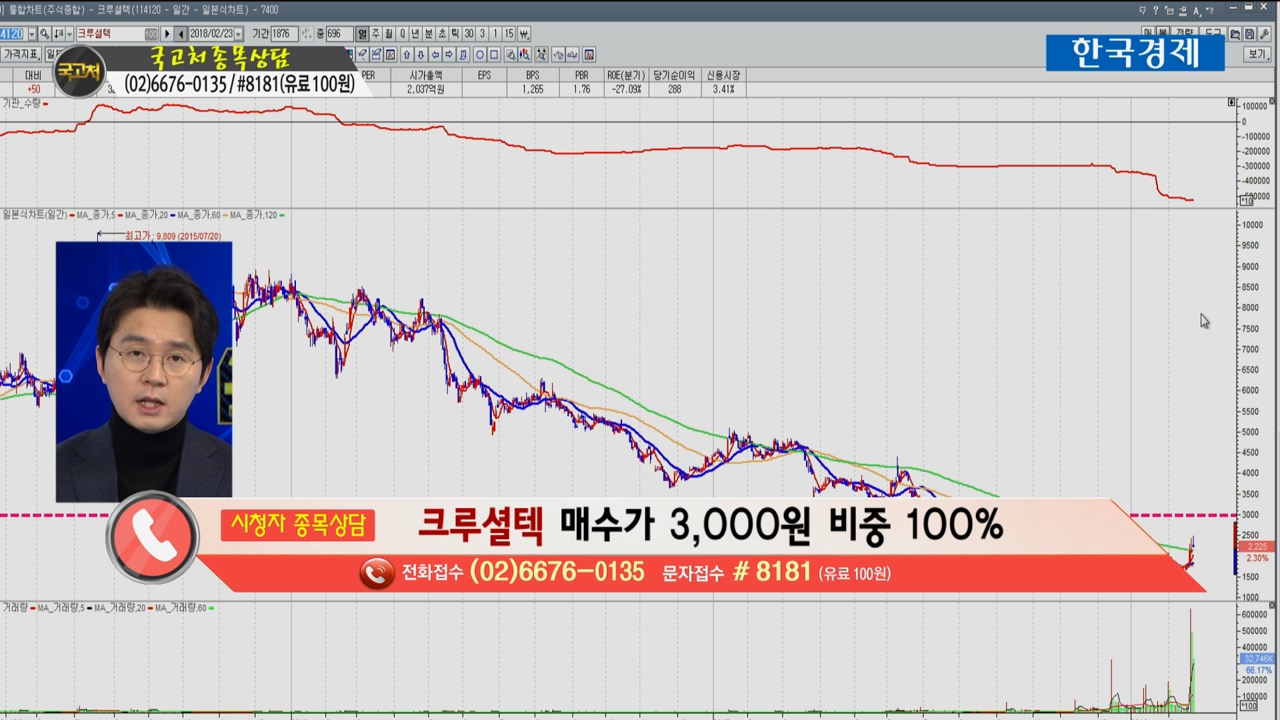Click the wrench settings icon
This screenshot has height=720, width=1280.
coord(1265,34)
